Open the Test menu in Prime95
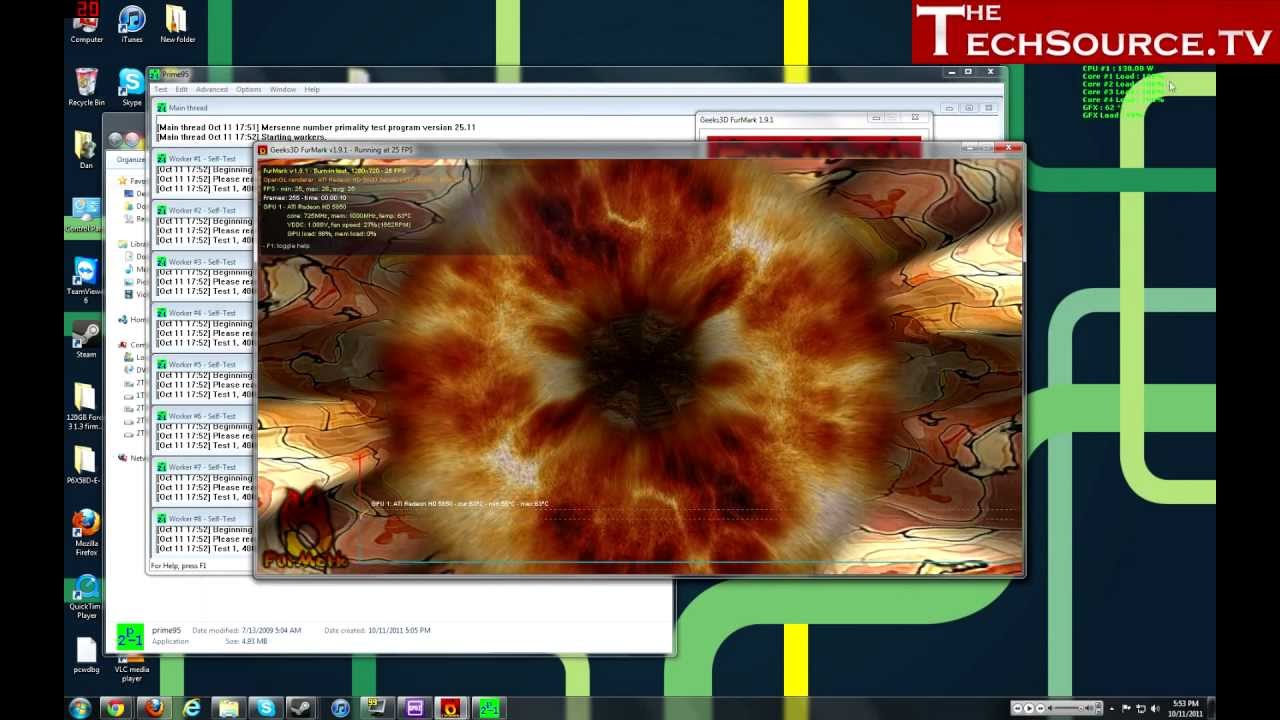 click(160, 89)
